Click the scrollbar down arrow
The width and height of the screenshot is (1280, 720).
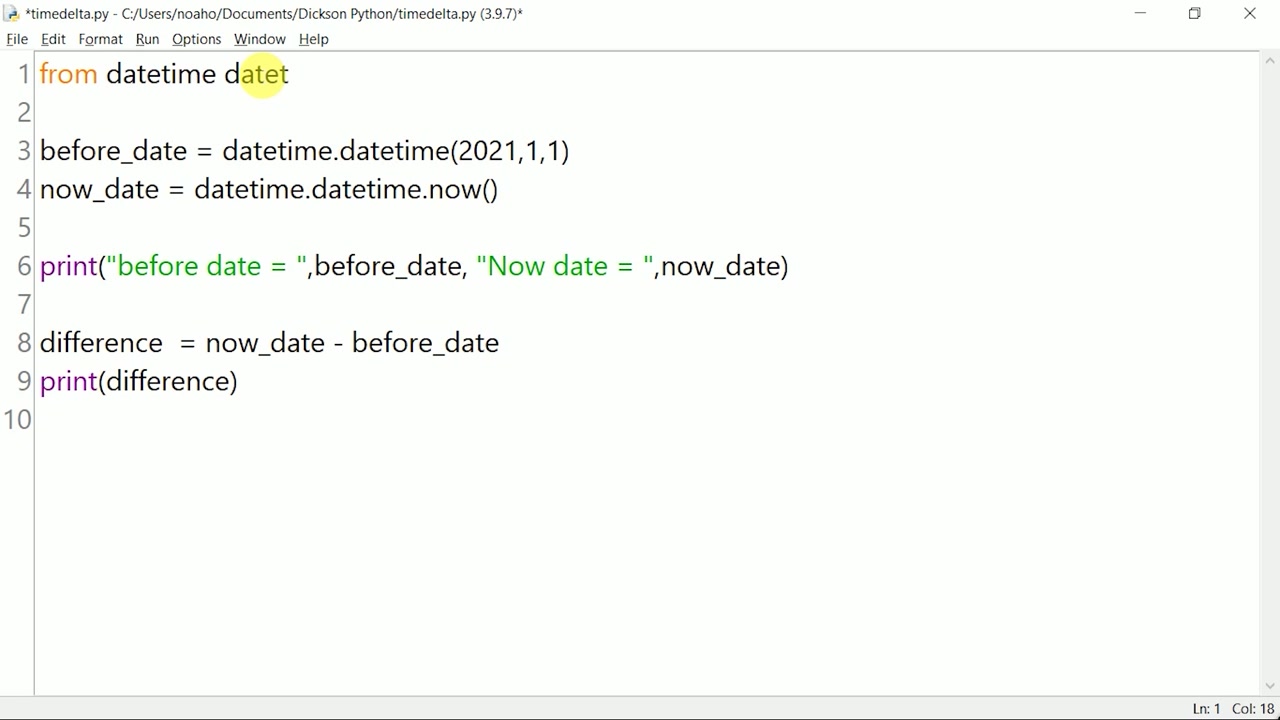coord(1269,686)
